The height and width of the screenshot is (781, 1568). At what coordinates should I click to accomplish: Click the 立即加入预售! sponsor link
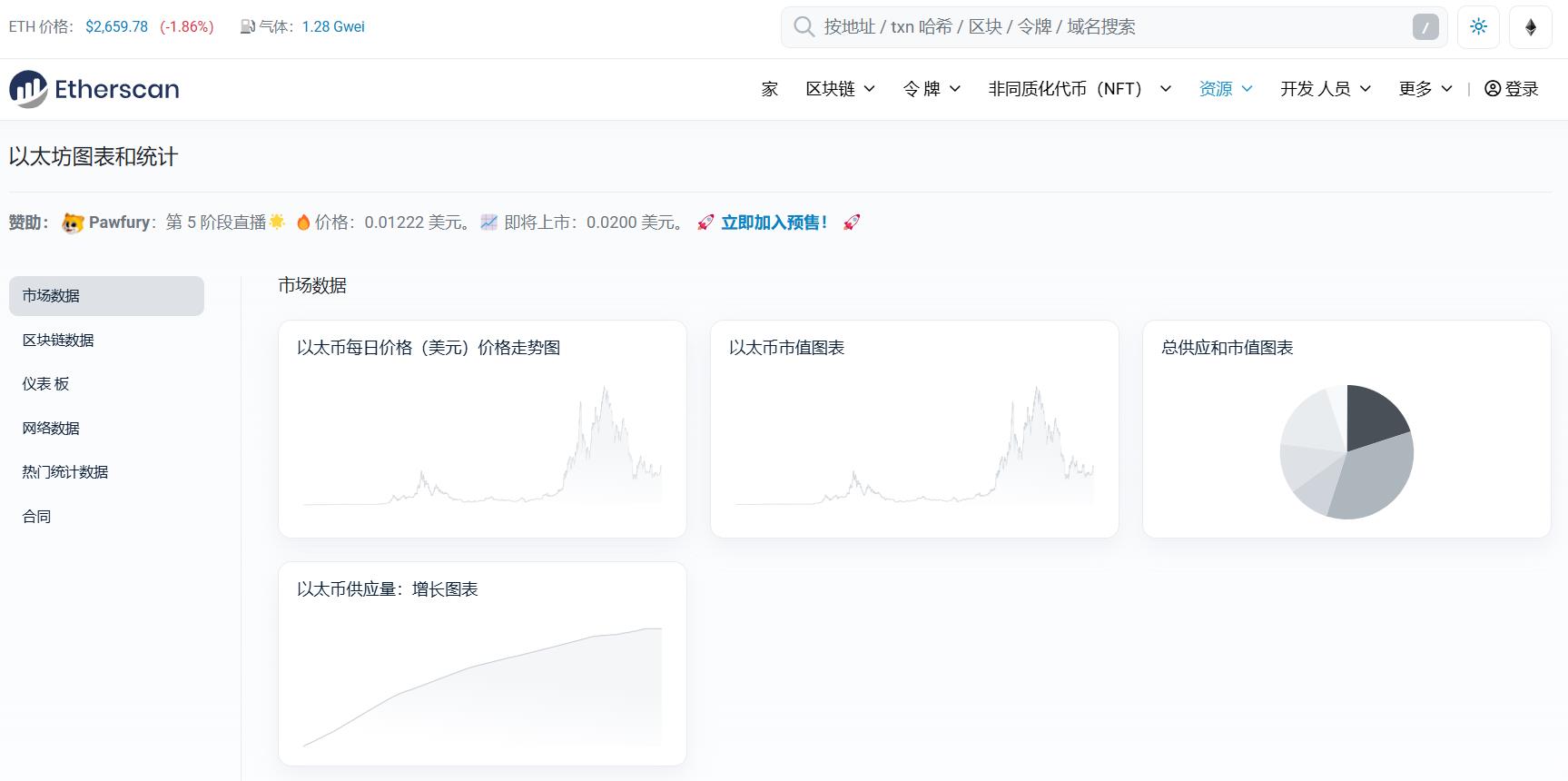[774, 222]
